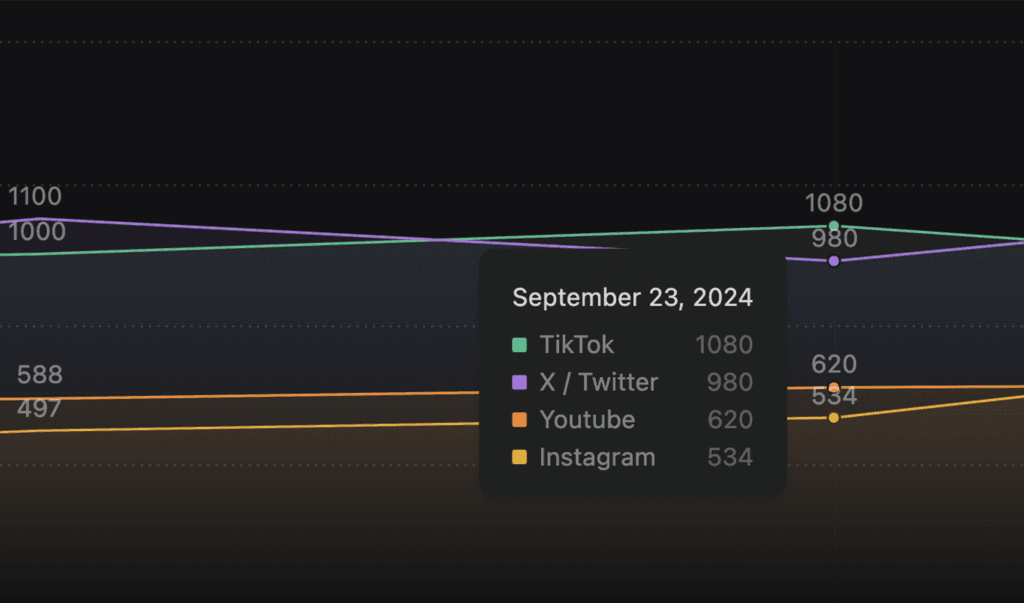This screenshot has height=603, width=1024.
Task: Click the 588 data label on chart
Action: 40,375
